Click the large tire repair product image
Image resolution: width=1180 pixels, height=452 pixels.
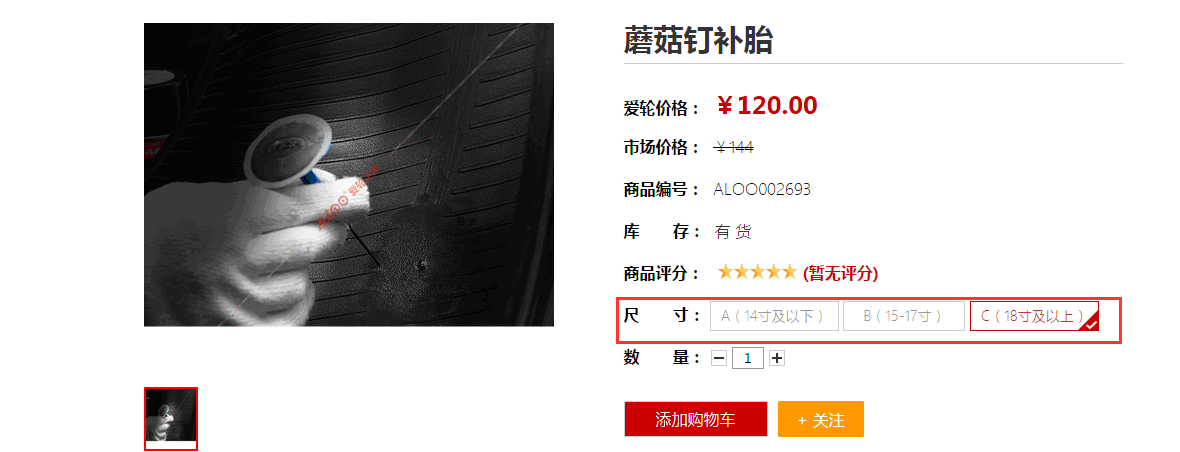pos(349,174)
